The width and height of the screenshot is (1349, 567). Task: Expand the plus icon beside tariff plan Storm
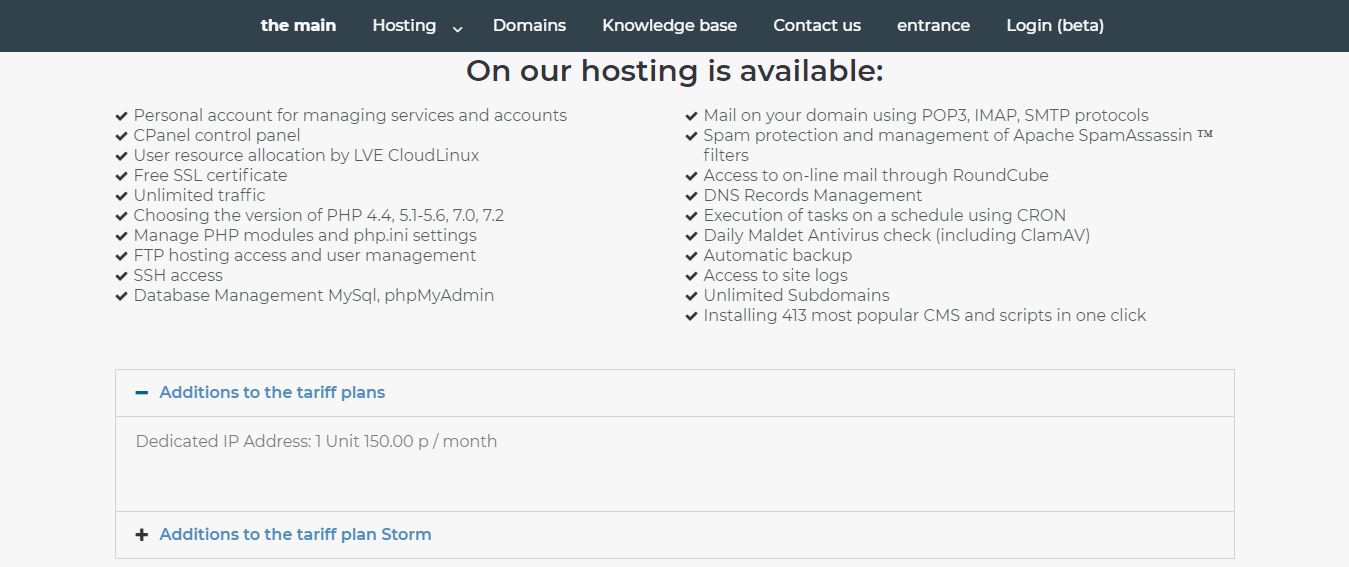142,535
